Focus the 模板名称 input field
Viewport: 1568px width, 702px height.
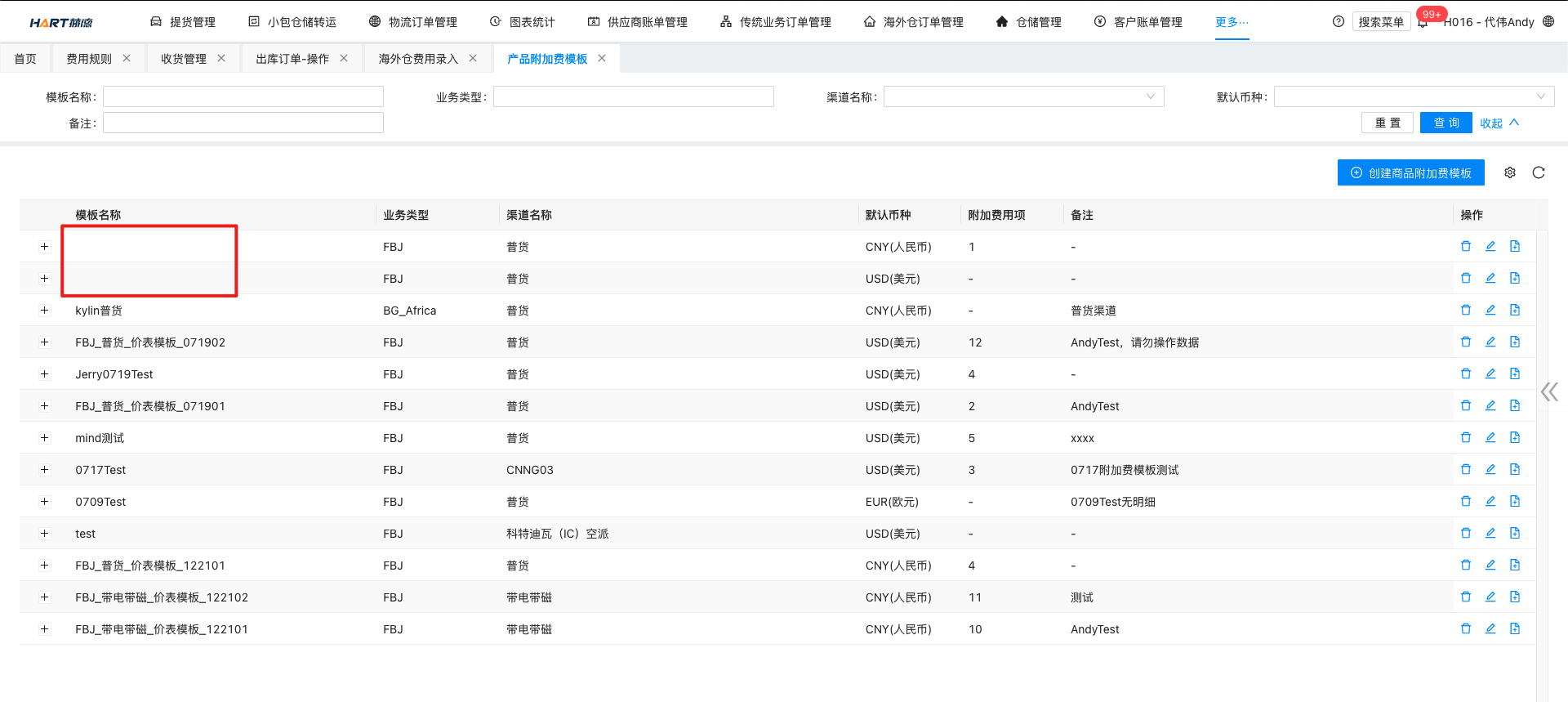pos(243,97)
